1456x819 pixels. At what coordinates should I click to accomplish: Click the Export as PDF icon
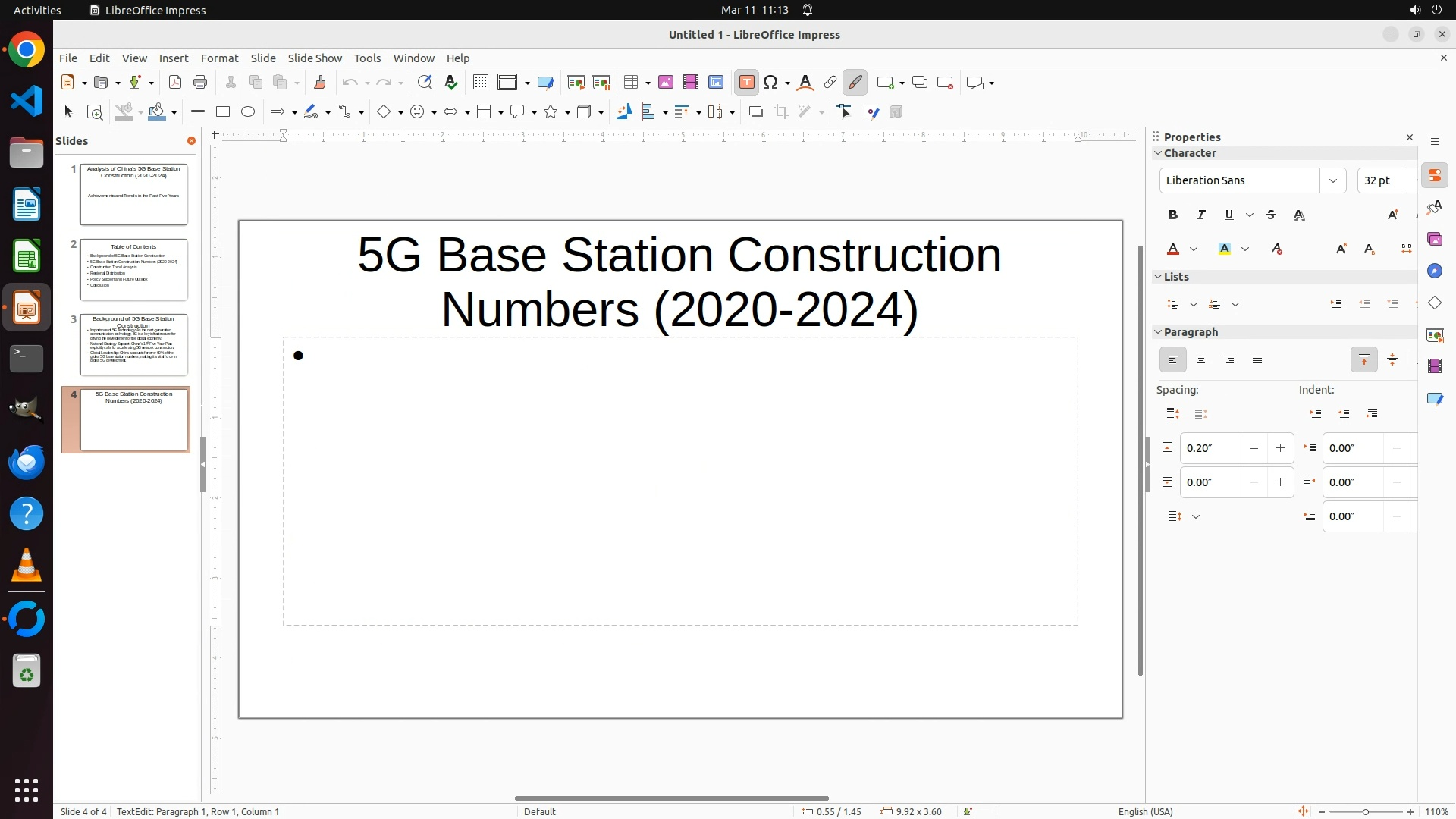coord(175,83)
